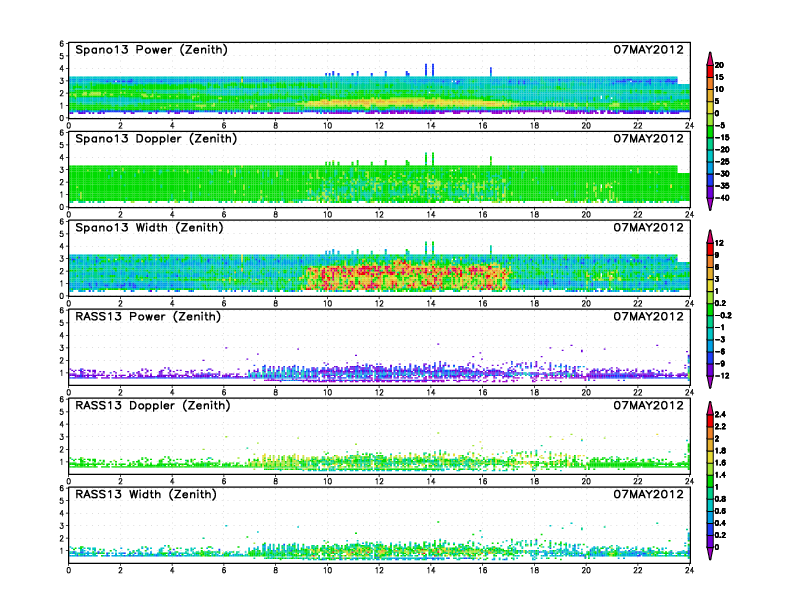Click the pink top arrow of the top color bar
Viewport: 792px width, 612px height.
pyautogui.click(x=710, y=59)
